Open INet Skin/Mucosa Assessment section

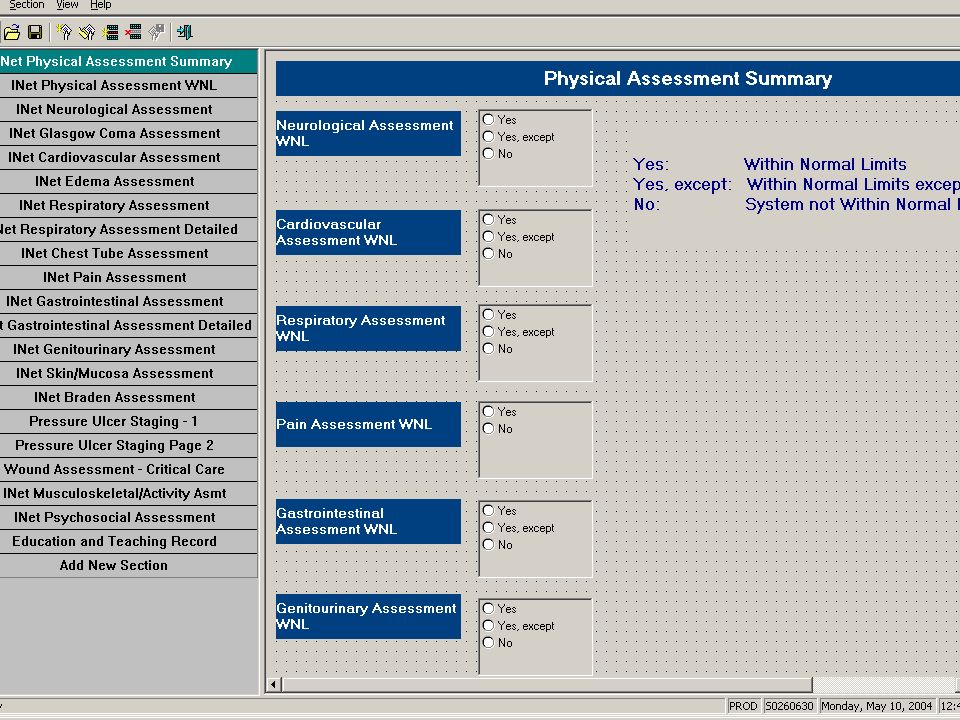click(129, 373)
